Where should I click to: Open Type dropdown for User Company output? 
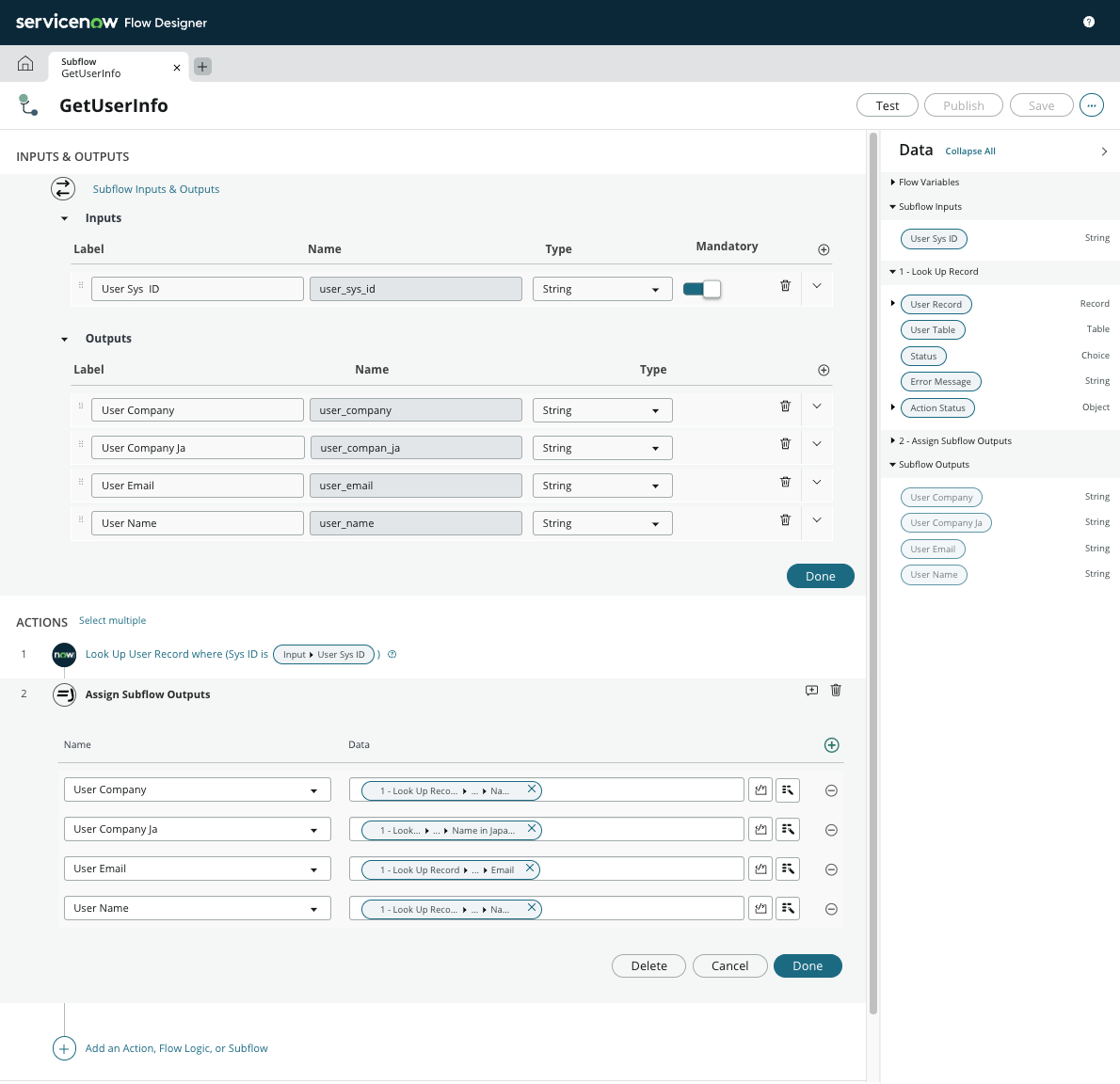pyautogui.click(x=602, y=410)
